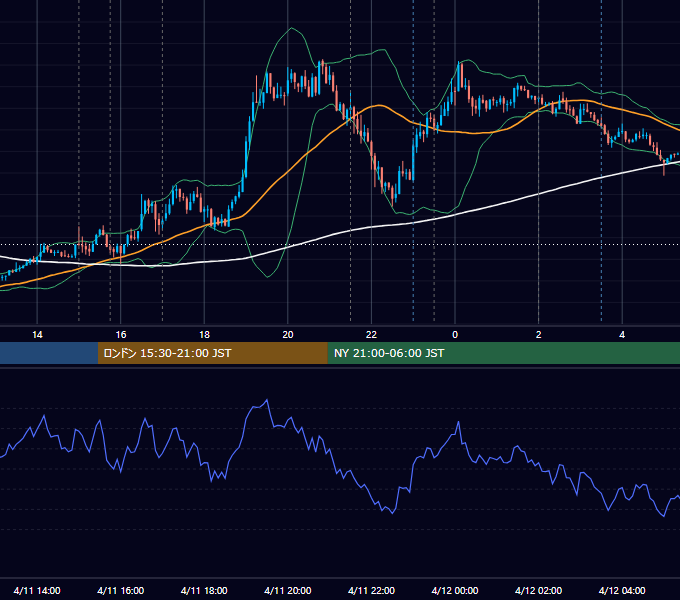Click the '4/12 02:00' date label
680x600 pixels.
[538, 590]
